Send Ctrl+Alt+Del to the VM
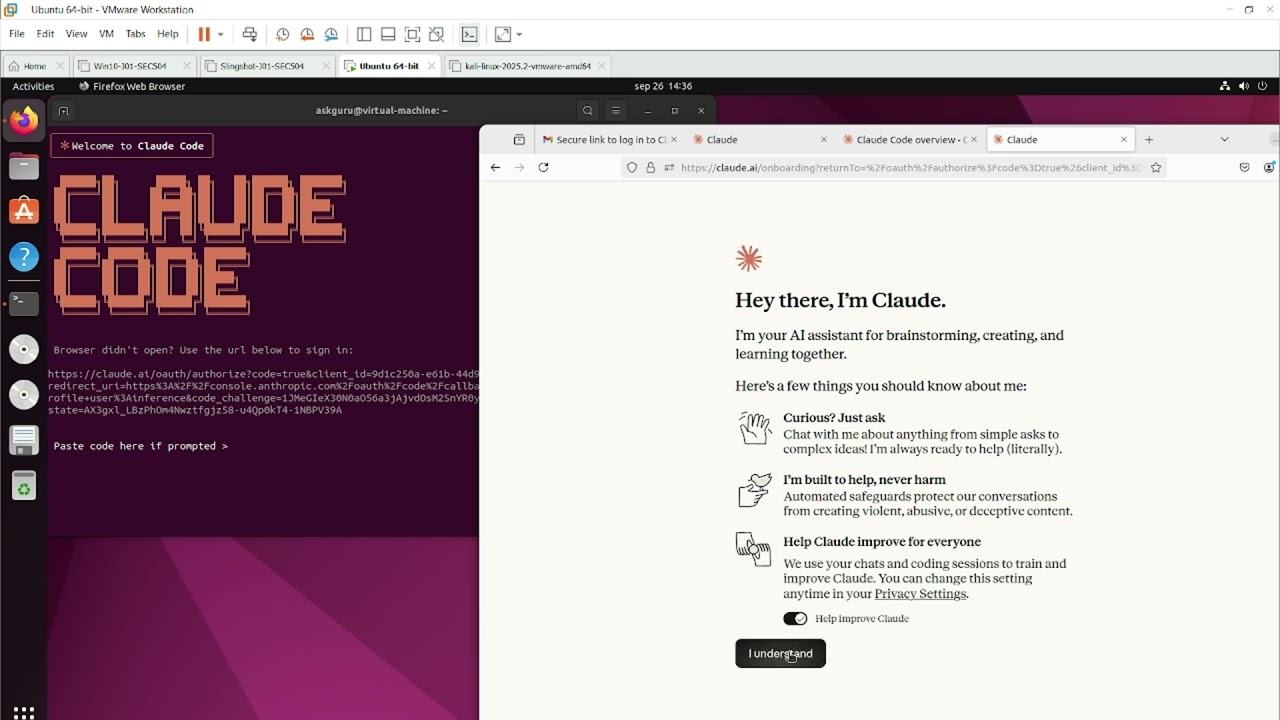The height and width of the screenshot is (720, 1280). [250, 34]
